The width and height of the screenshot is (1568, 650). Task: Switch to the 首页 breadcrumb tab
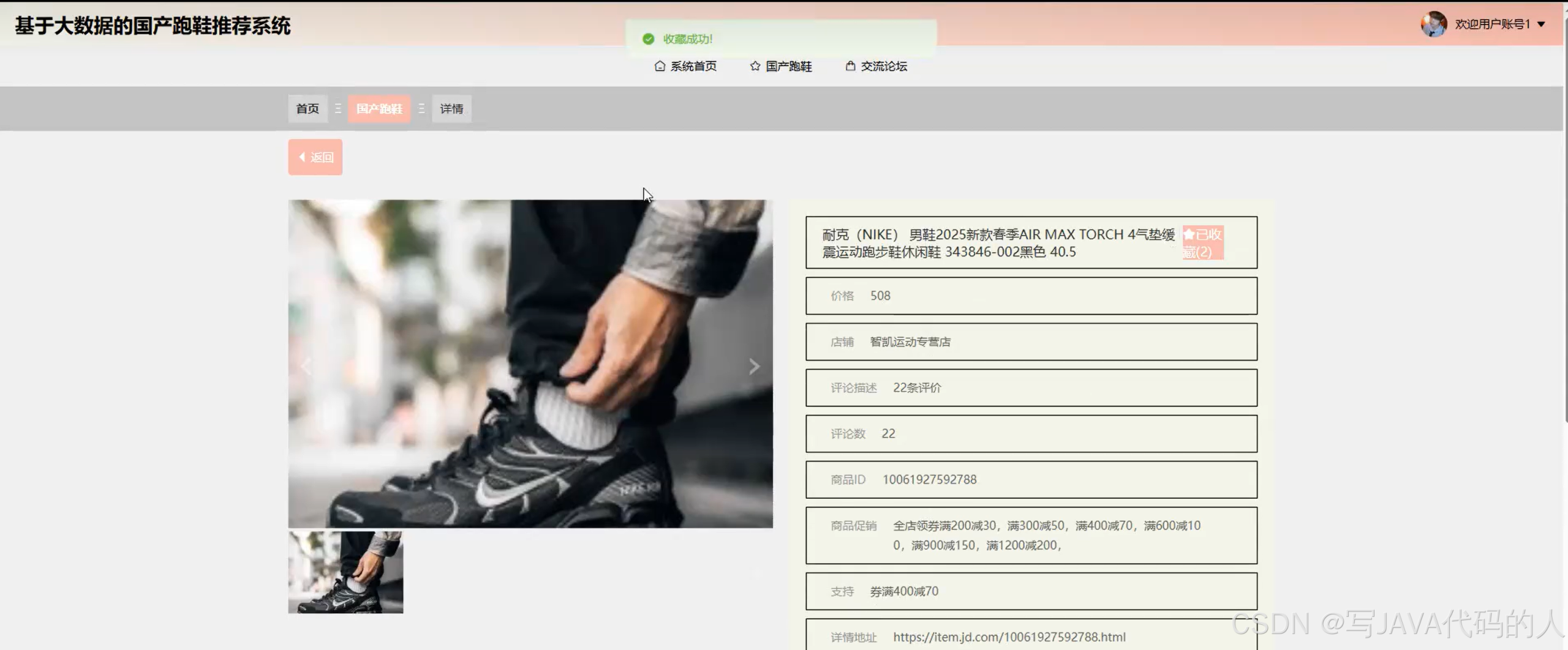coord(307,108)
